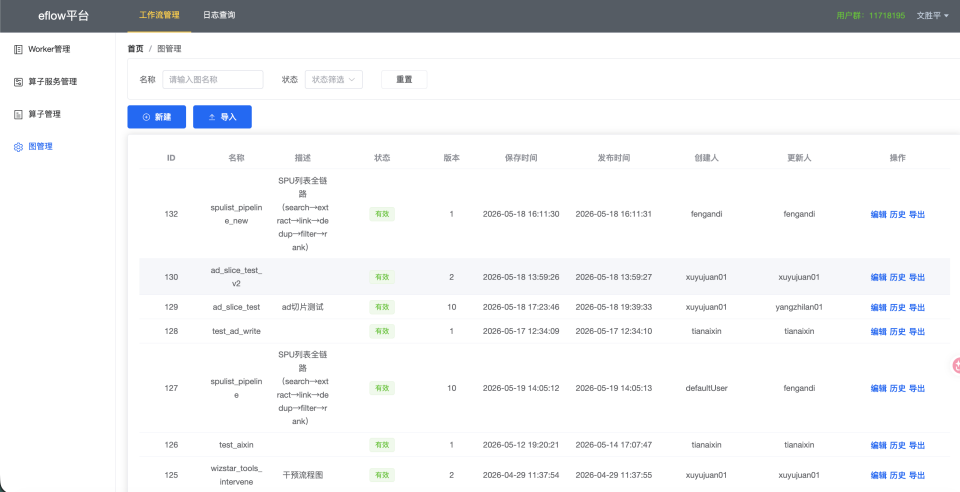The height and width of the screenshot is (492, 960).
Task: Click the 导入 button
Action: pyautogui.click(x=222, y=117)
